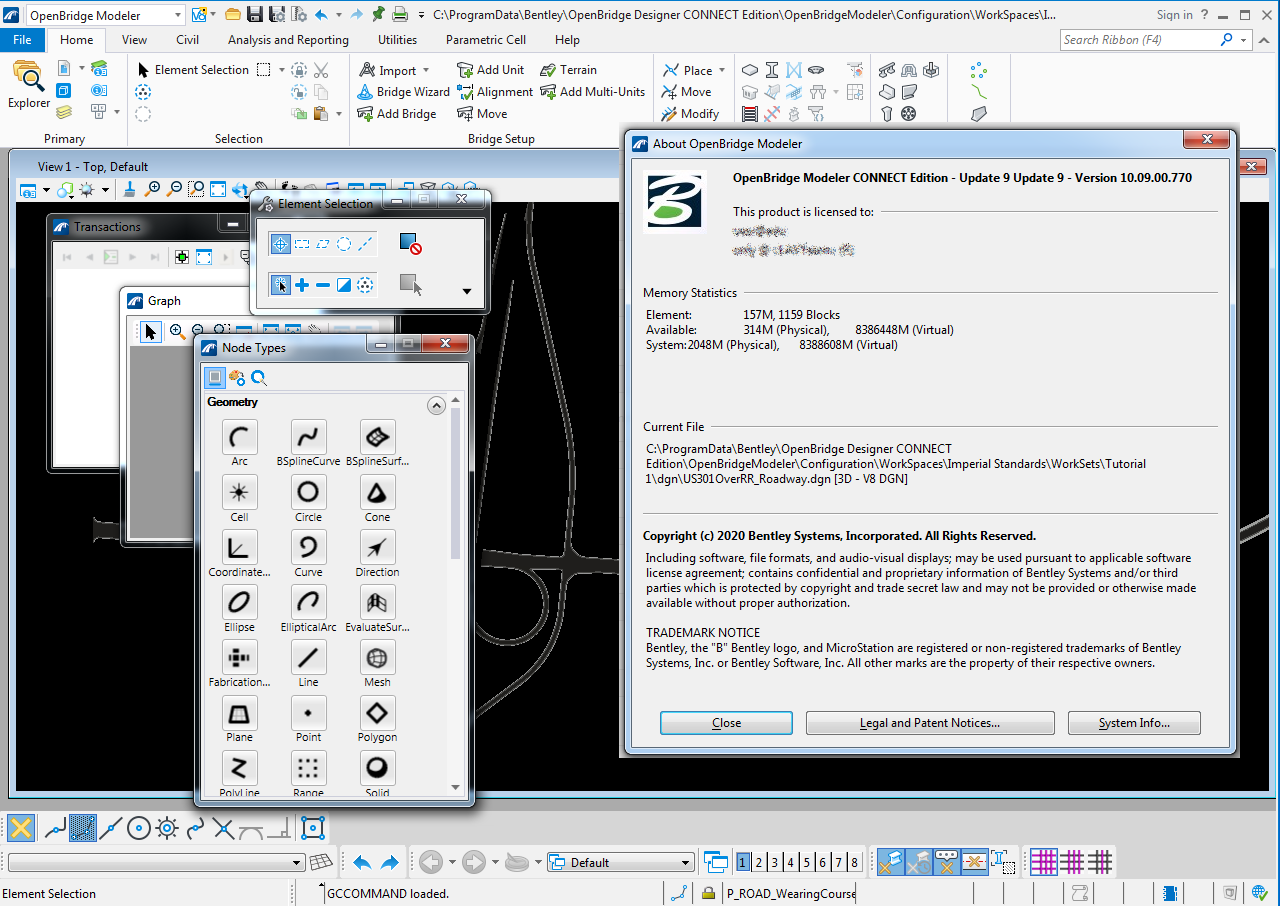
Task: Open Legal and Patent Notices
Action: tap(930, 723)
